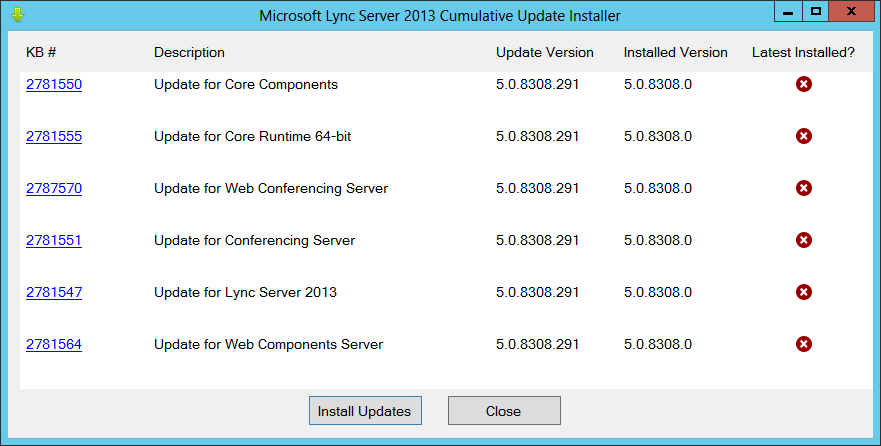The image size is (881, 446).
Task: Click update version in Update for Conferencing Server row
Action: (537, 240)
